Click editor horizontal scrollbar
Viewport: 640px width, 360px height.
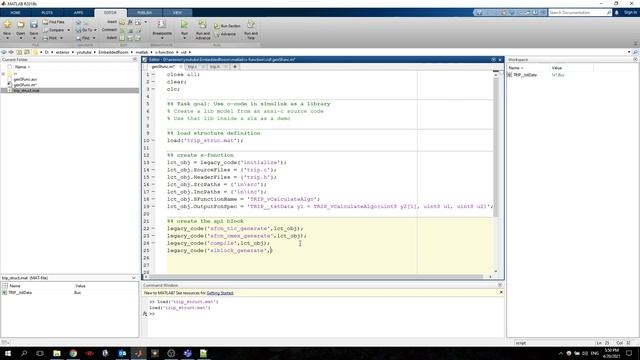316,277
